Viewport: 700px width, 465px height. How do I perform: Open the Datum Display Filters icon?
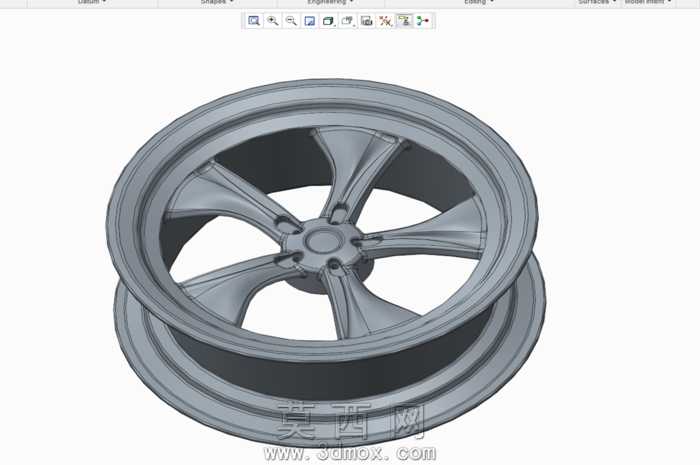385,21
